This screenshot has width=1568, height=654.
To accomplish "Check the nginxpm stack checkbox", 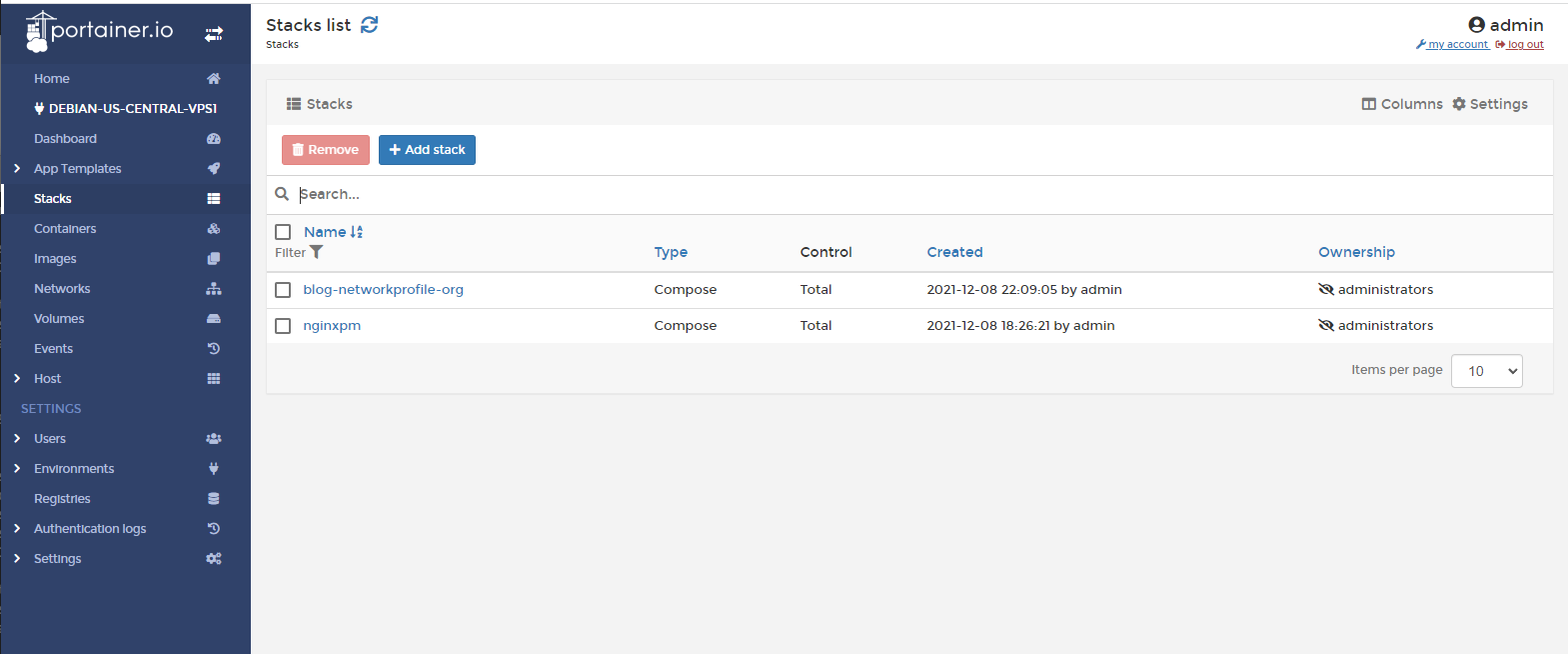I will coord(283,326).
